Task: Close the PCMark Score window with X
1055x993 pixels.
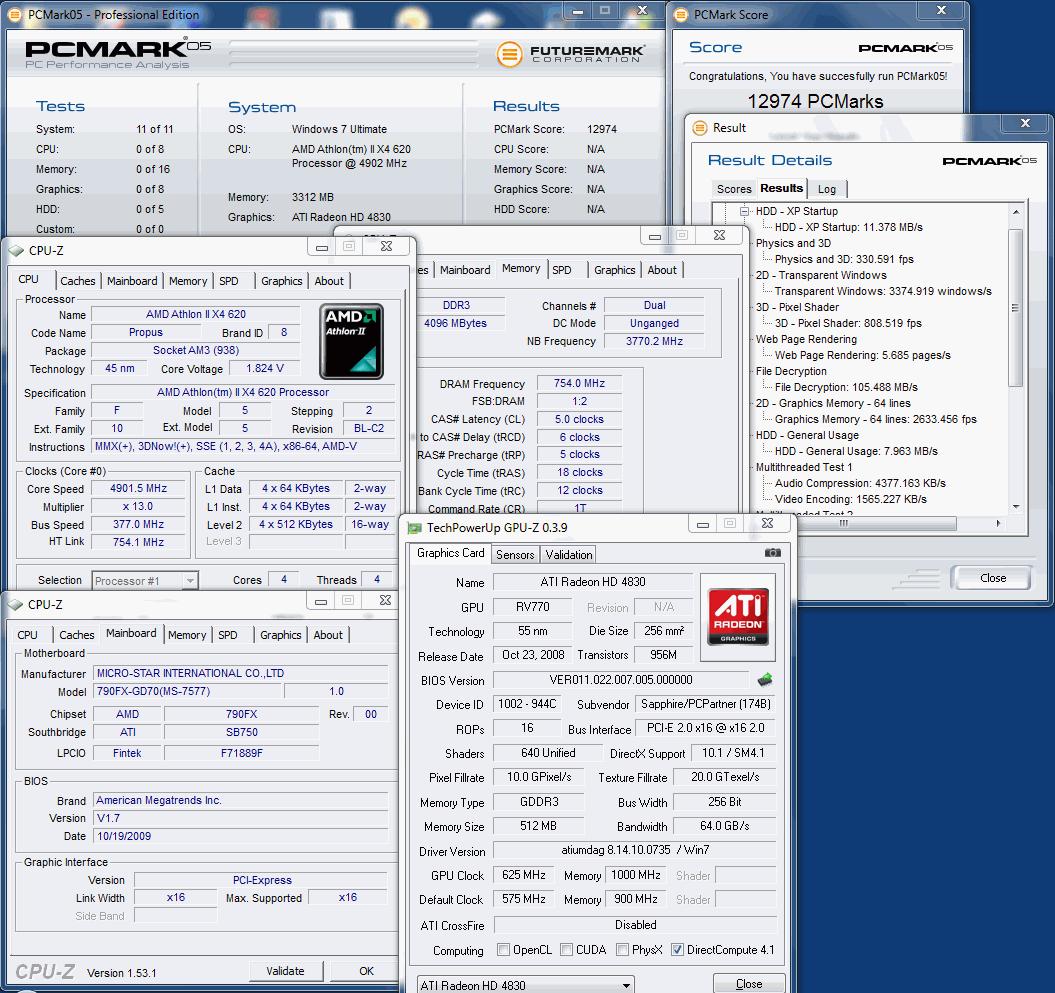Action: (x=941, y=10)
